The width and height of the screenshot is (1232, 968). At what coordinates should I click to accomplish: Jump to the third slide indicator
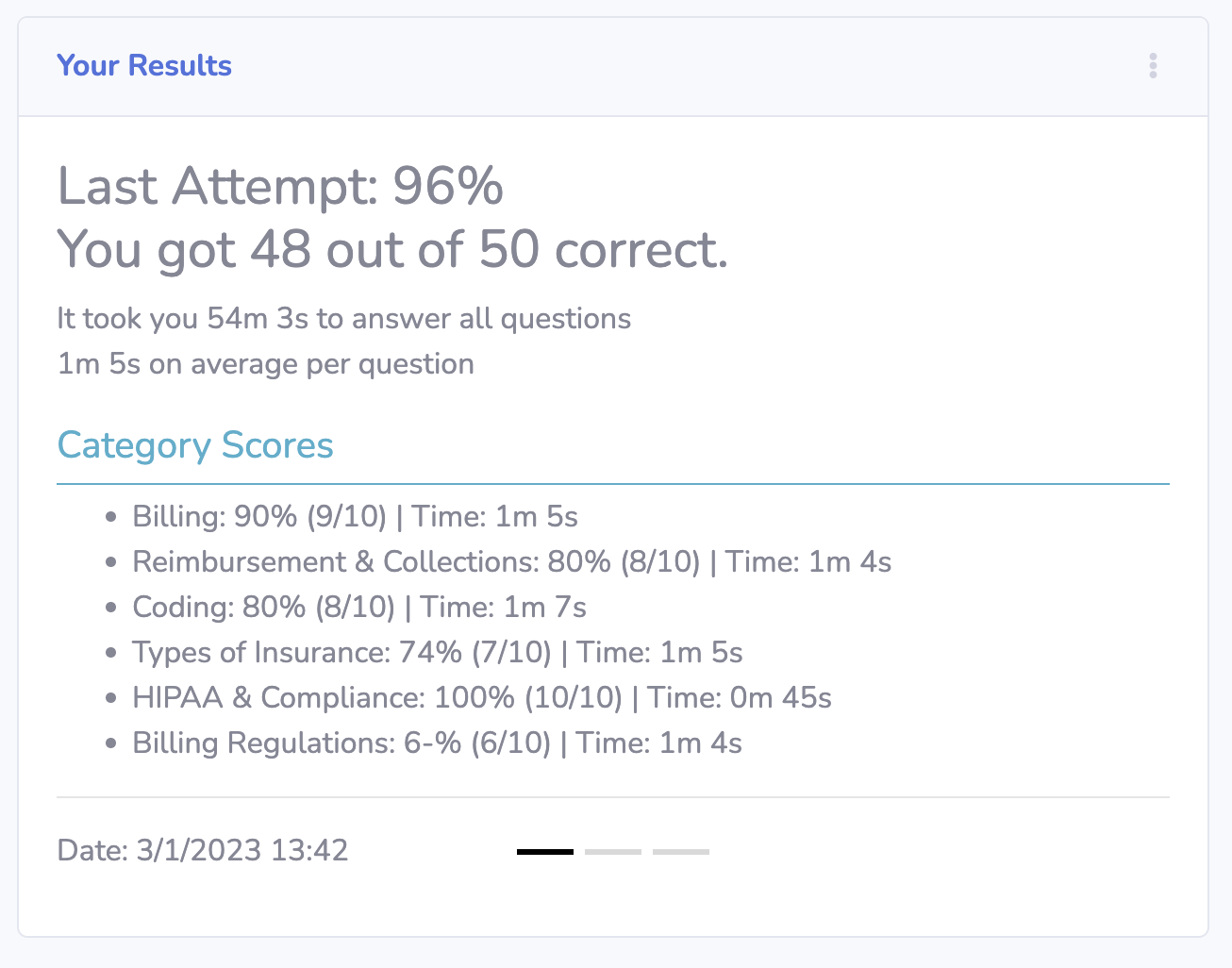click(x=680, y=852)
